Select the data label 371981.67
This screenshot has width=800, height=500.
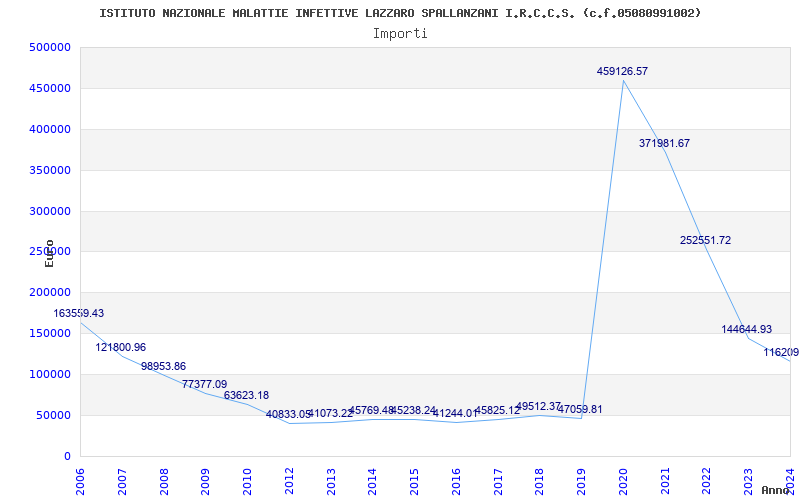pyautogui.click(x=664, y=143)
